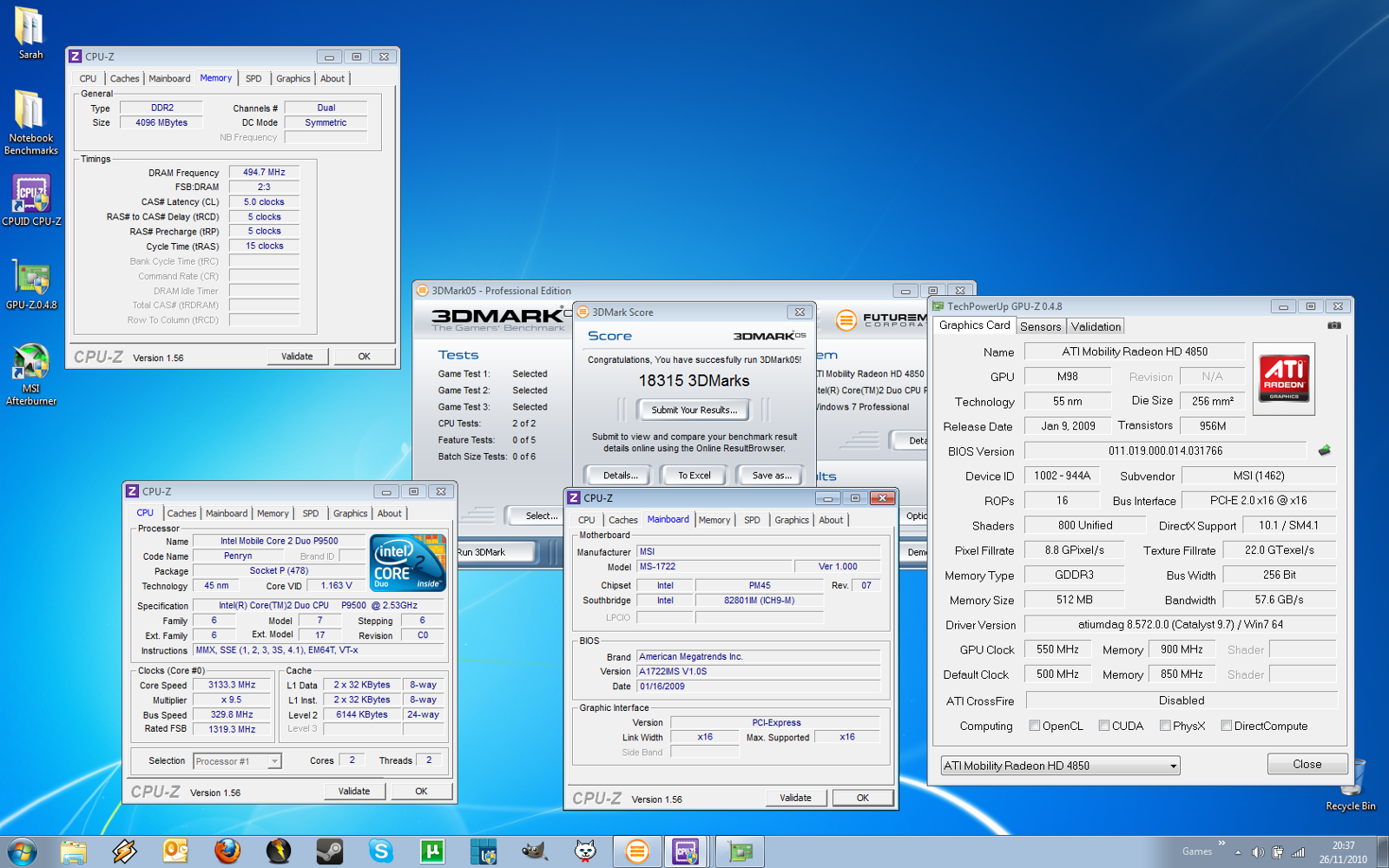Switch to the Sensors tab in GPU-Z

[x=1040, y=326]
